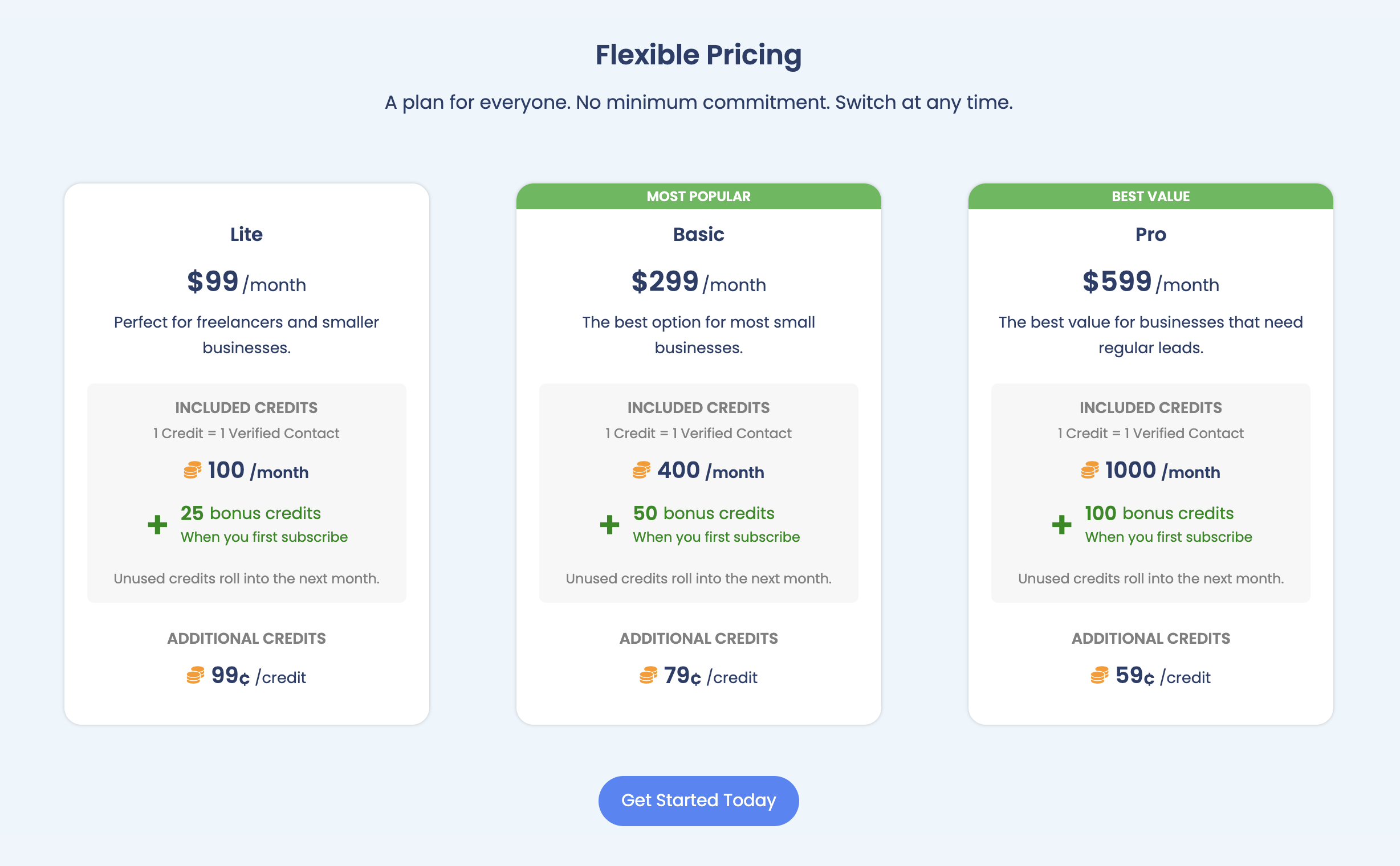Click the $599 /month price
Image resolution: width=1400 pixels, height=866 pixels.
tap(1150, 283)
